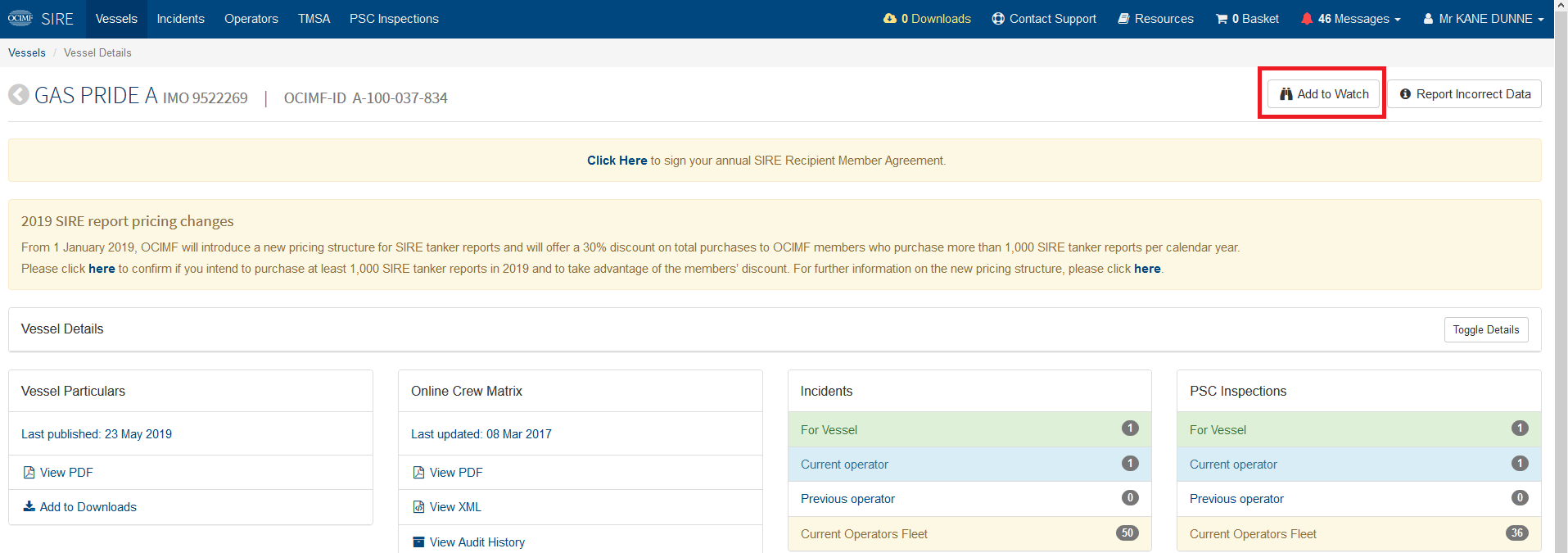Click the bell Messages icon
The width and height of the screenshot is (1568, 553).
tap(1307, 18)
